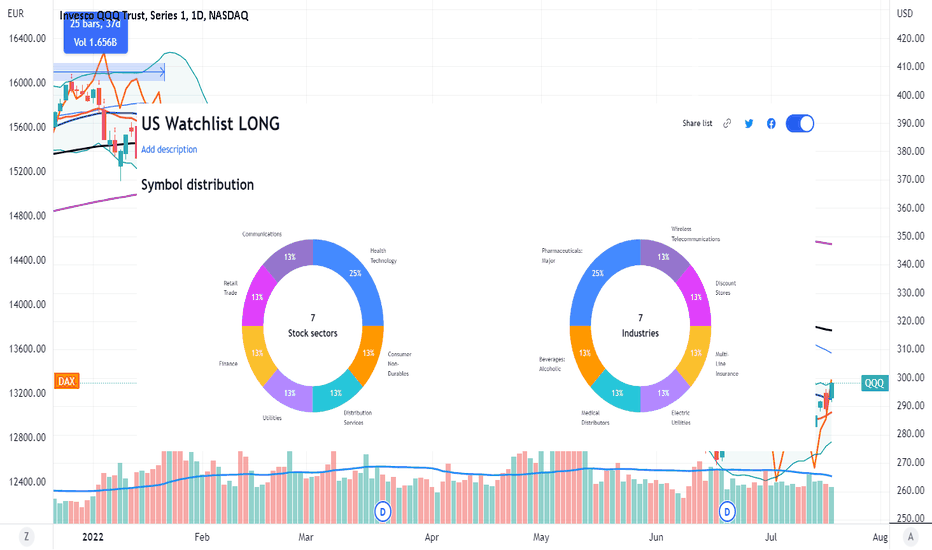Viewport: 932px width, 550px height.
Task: Click the 7 Stock sectors donut center
Action: tap(313, 326)
